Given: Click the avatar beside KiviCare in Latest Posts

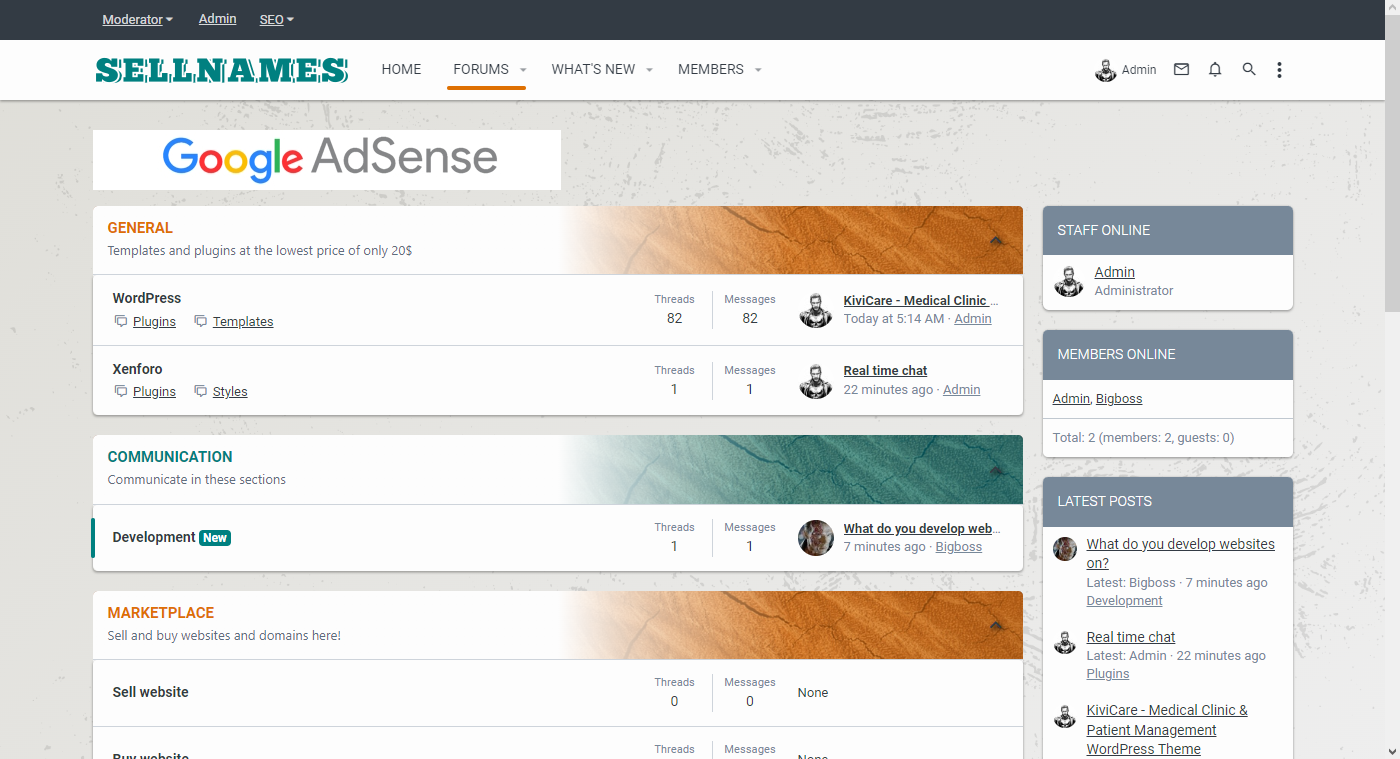Looking at the screenshot, I should 1065,714.
